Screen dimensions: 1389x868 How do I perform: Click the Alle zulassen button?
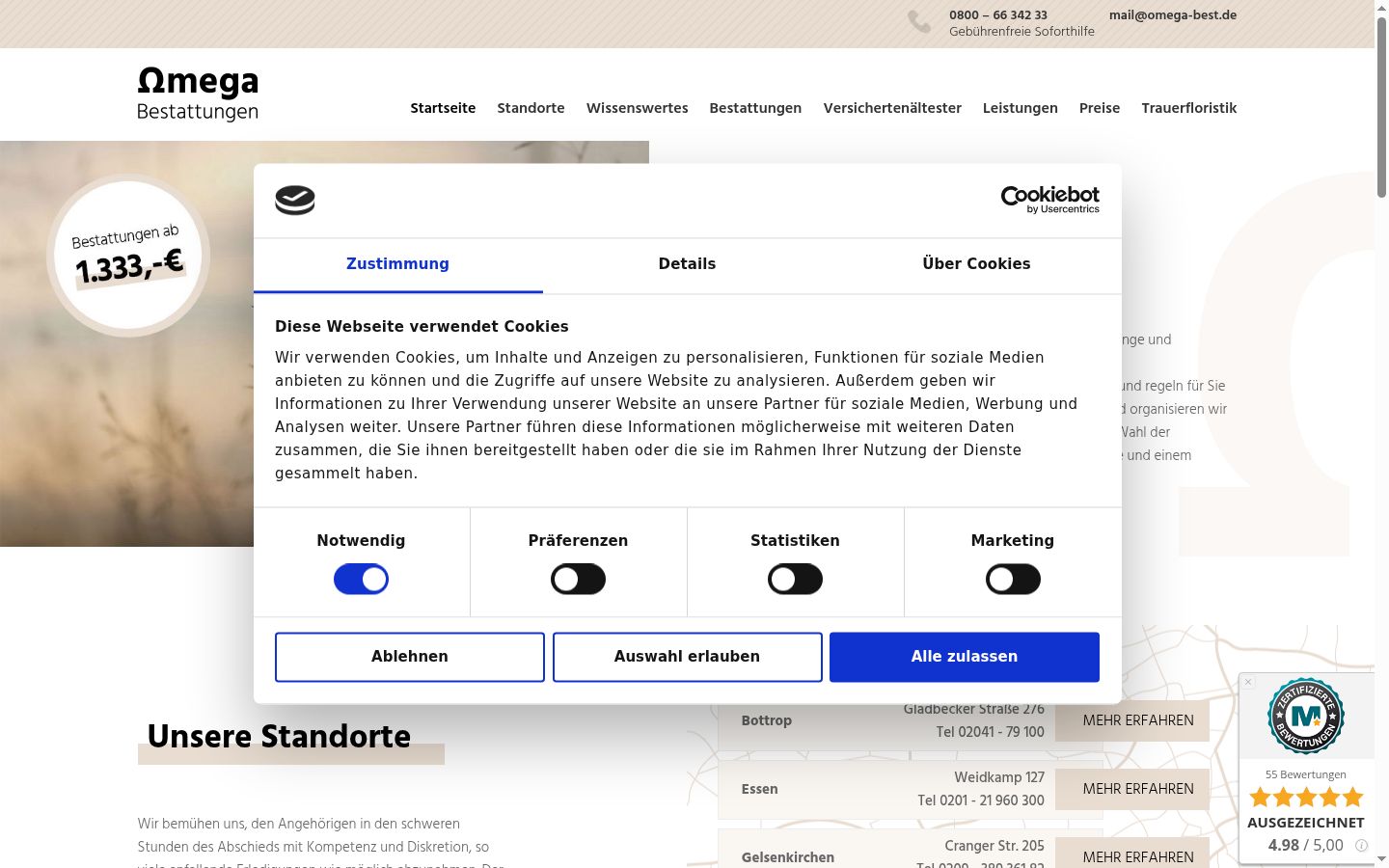tap(965, 657)
